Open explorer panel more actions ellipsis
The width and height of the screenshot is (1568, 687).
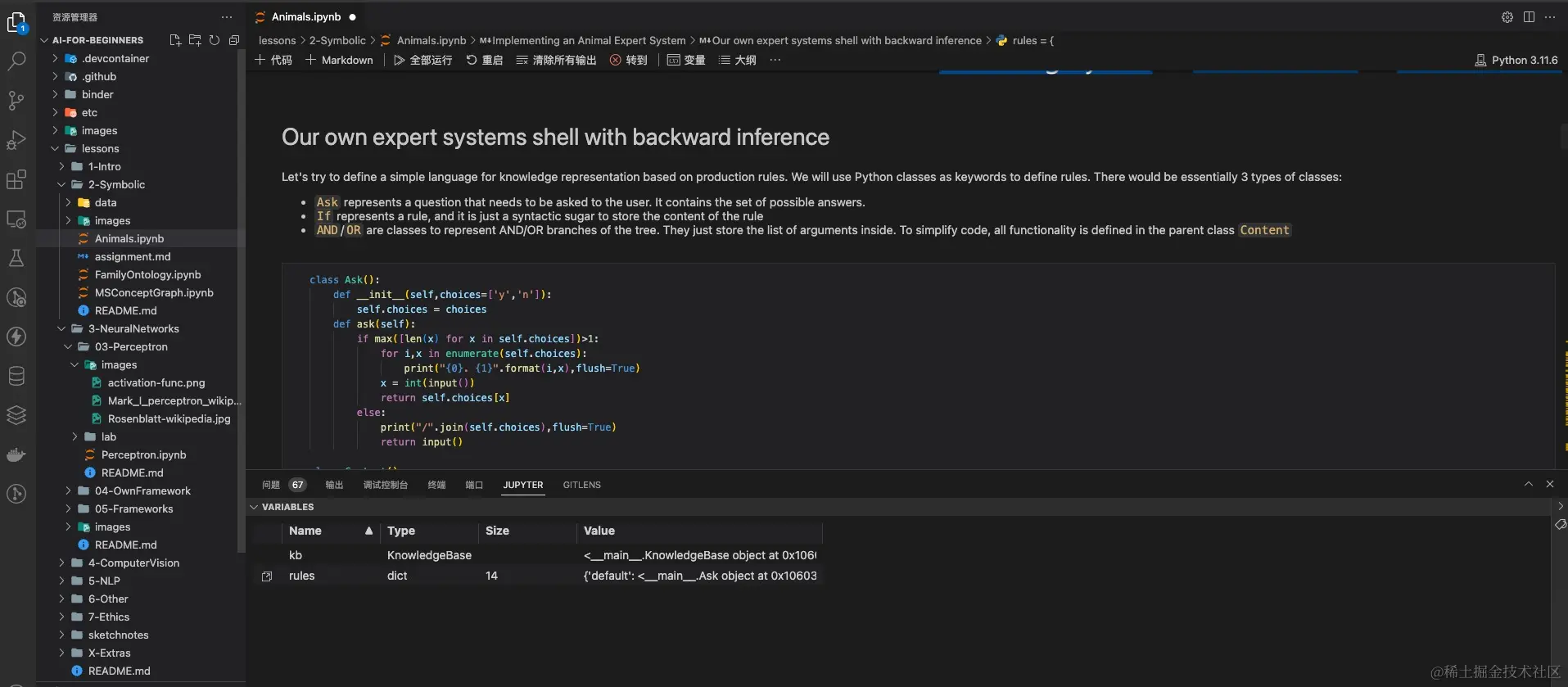227,17
